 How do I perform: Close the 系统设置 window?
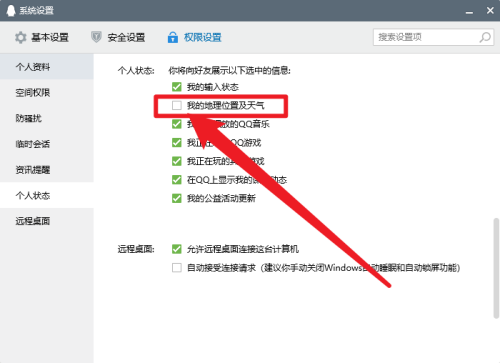coord(490,11)
